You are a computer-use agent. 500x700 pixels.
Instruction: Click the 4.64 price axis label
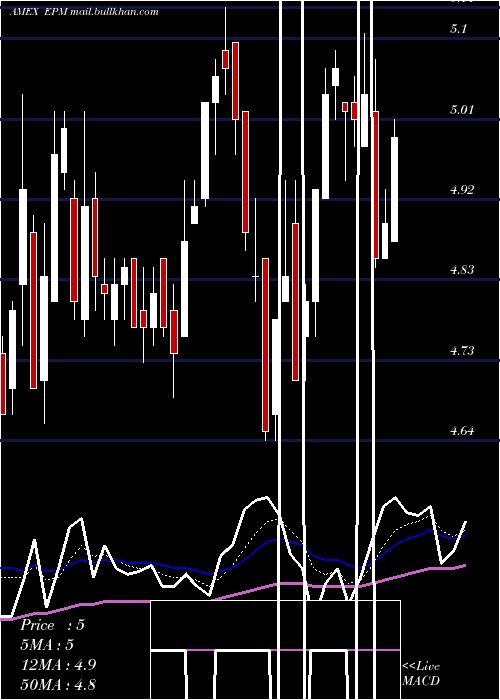pos(462,431)
